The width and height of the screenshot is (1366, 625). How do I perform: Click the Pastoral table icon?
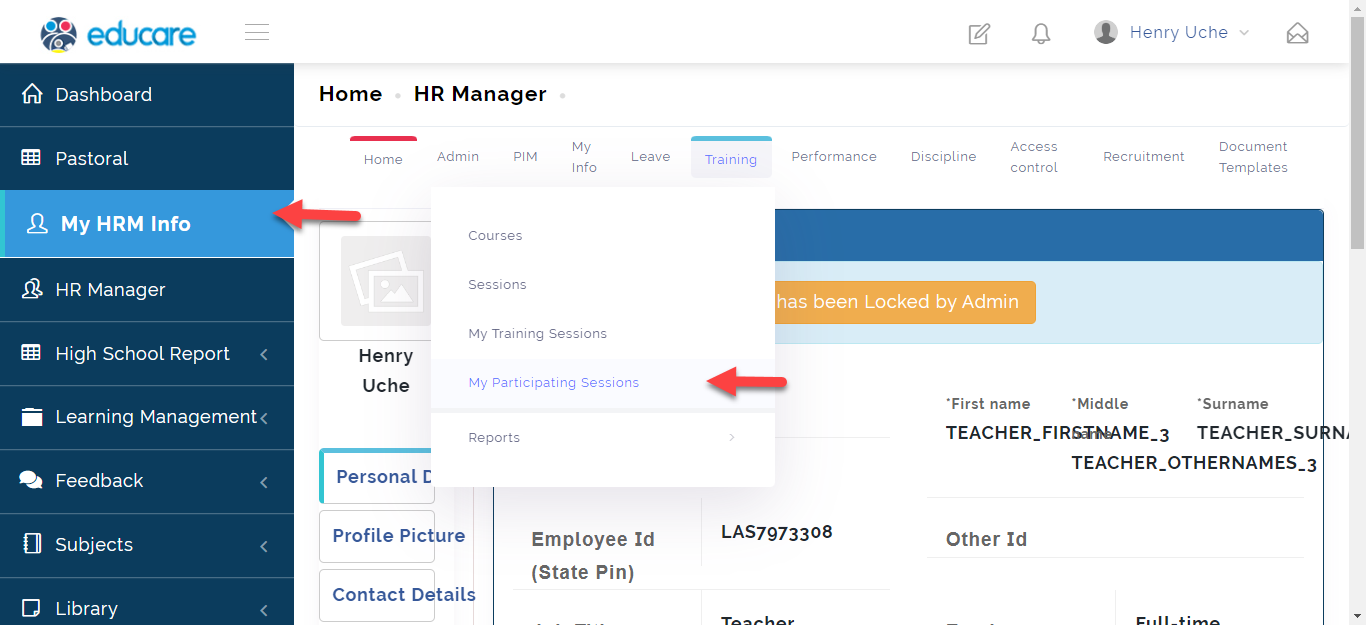pos(32,158)
